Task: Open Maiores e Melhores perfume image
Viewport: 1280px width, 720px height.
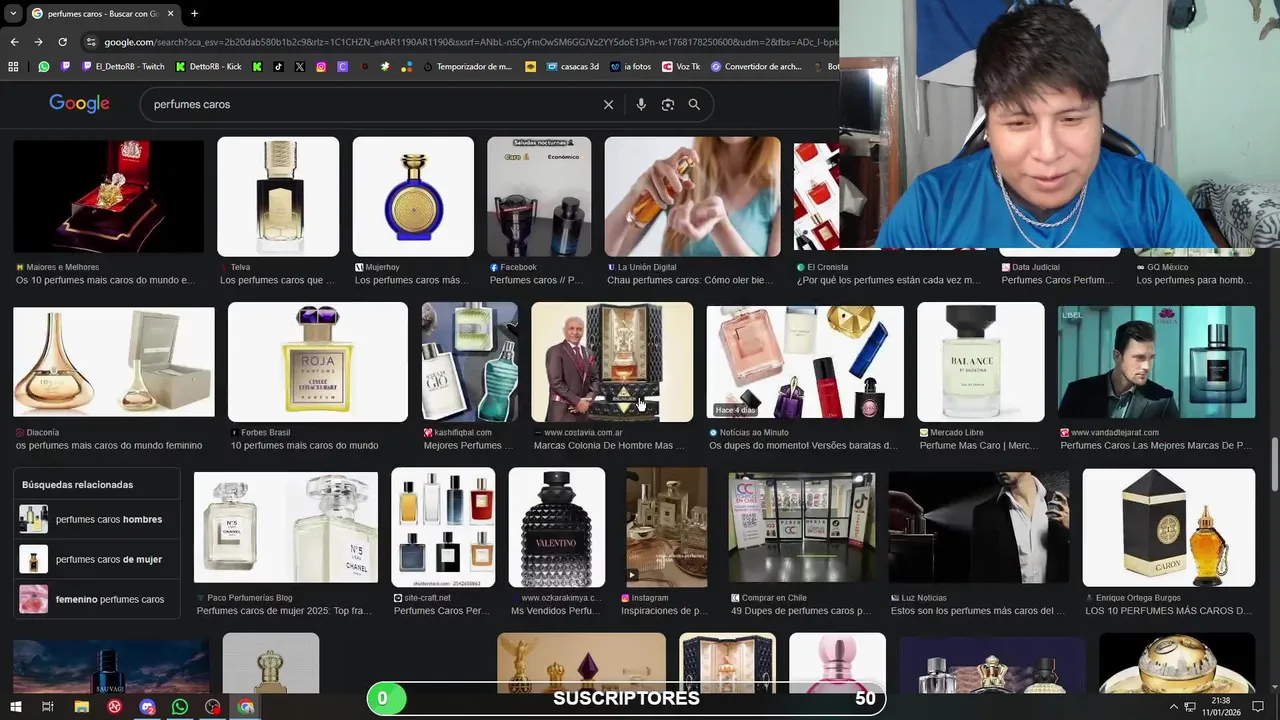Action: point(108,196)
